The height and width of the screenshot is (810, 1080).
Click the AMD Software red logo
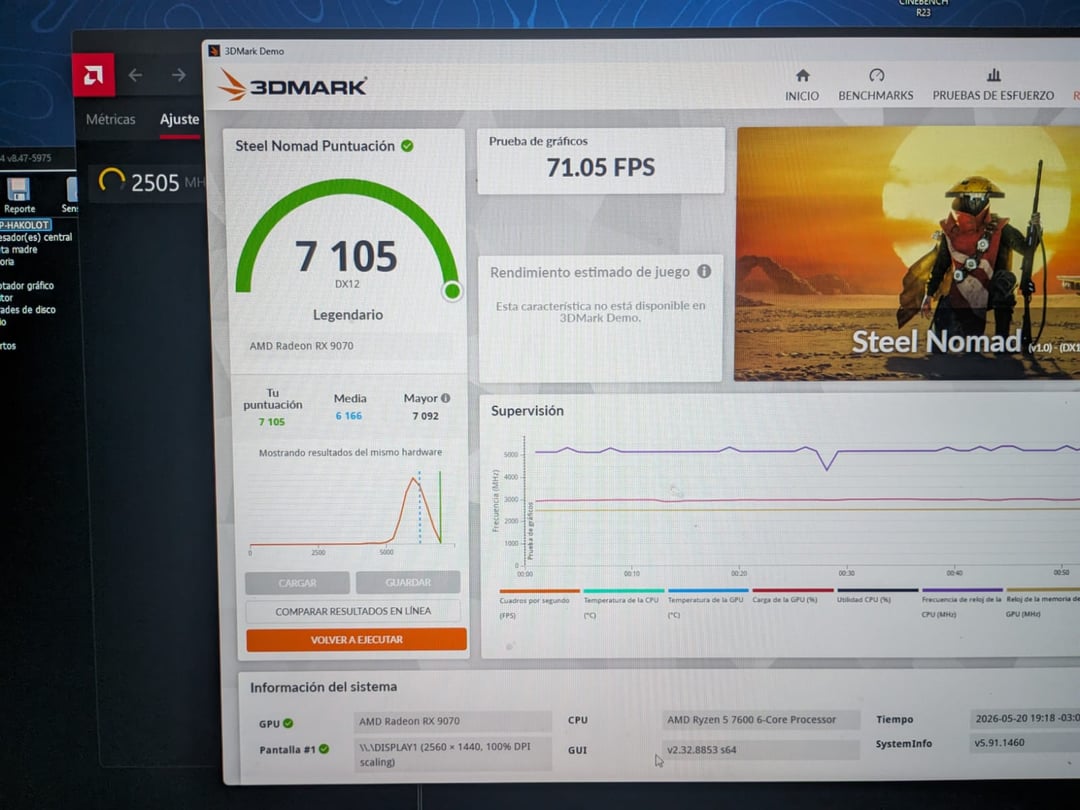(x=93, y=74)
